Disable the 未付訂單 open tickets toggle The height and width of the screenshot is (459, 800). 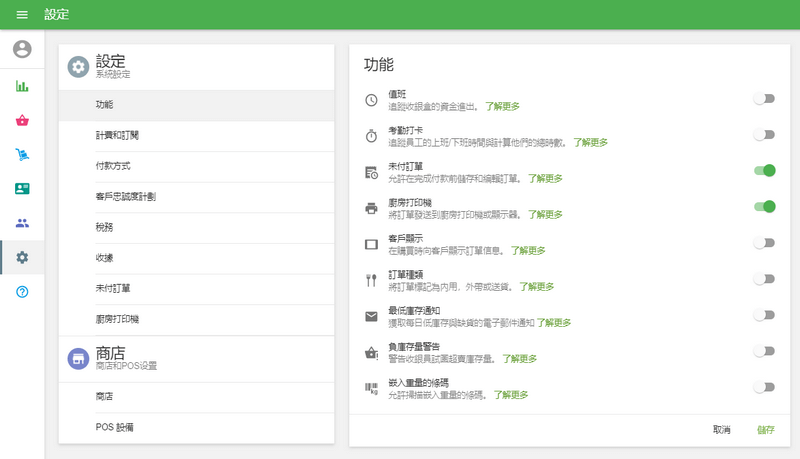point(764,171)
